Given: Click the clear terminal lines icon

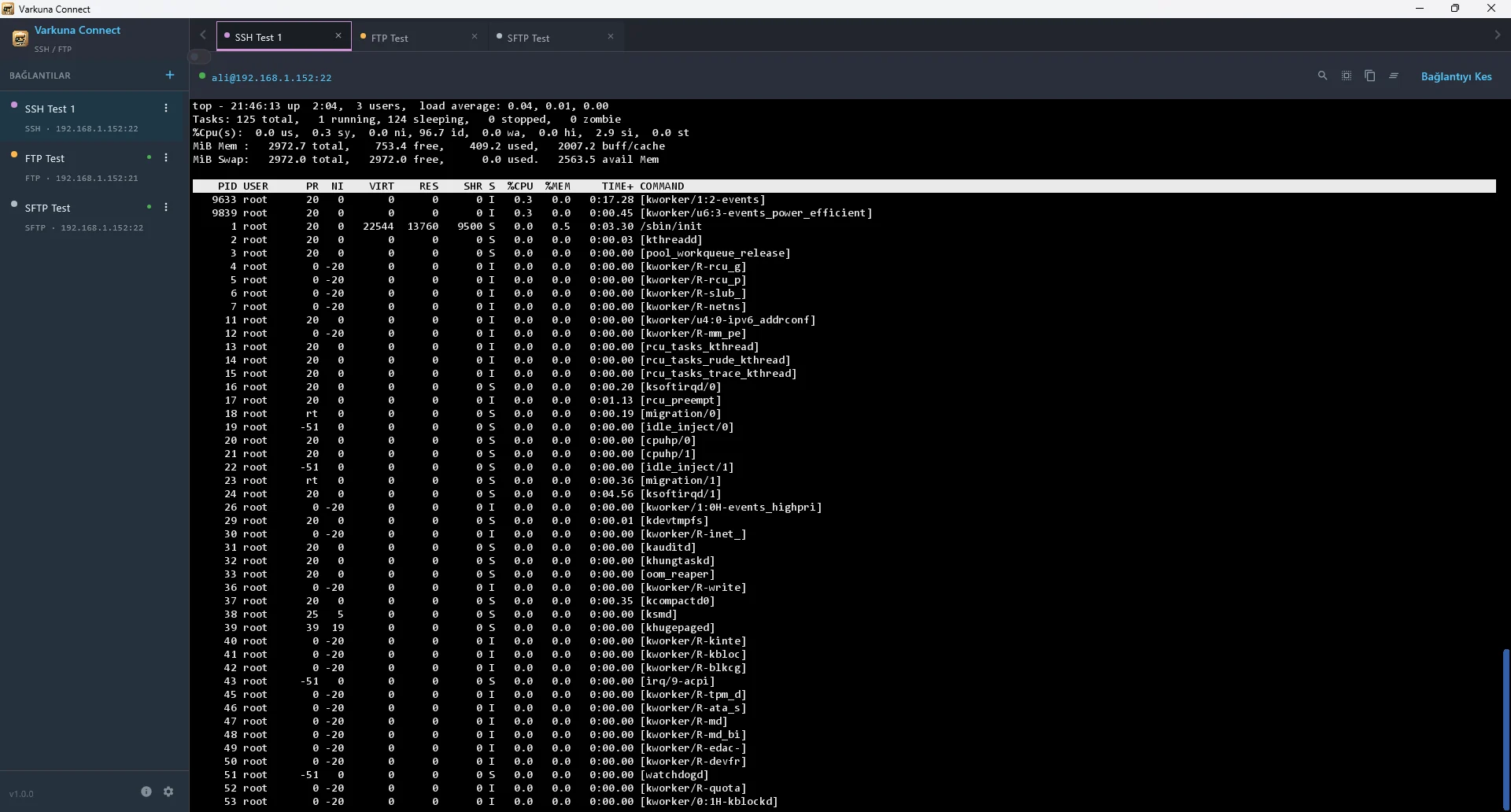Looking at the screenshot, I should pyautogui.click(x=1394, y=76).
